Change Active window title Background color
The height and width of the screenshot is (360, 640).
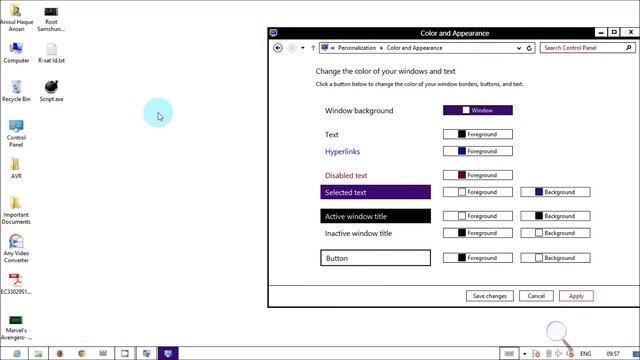[x=555, y=216]
